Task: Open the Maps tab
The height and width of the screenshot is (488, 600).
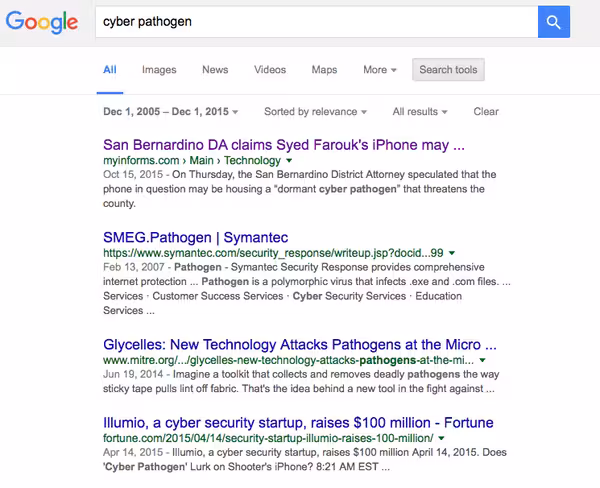Action: [324, 70]
